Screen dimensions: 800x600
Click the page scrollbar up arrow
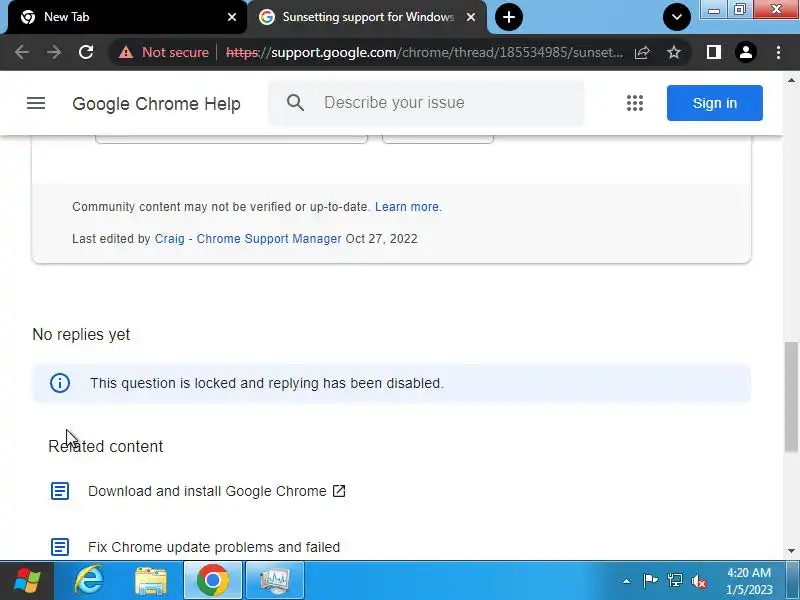point(791,80)
